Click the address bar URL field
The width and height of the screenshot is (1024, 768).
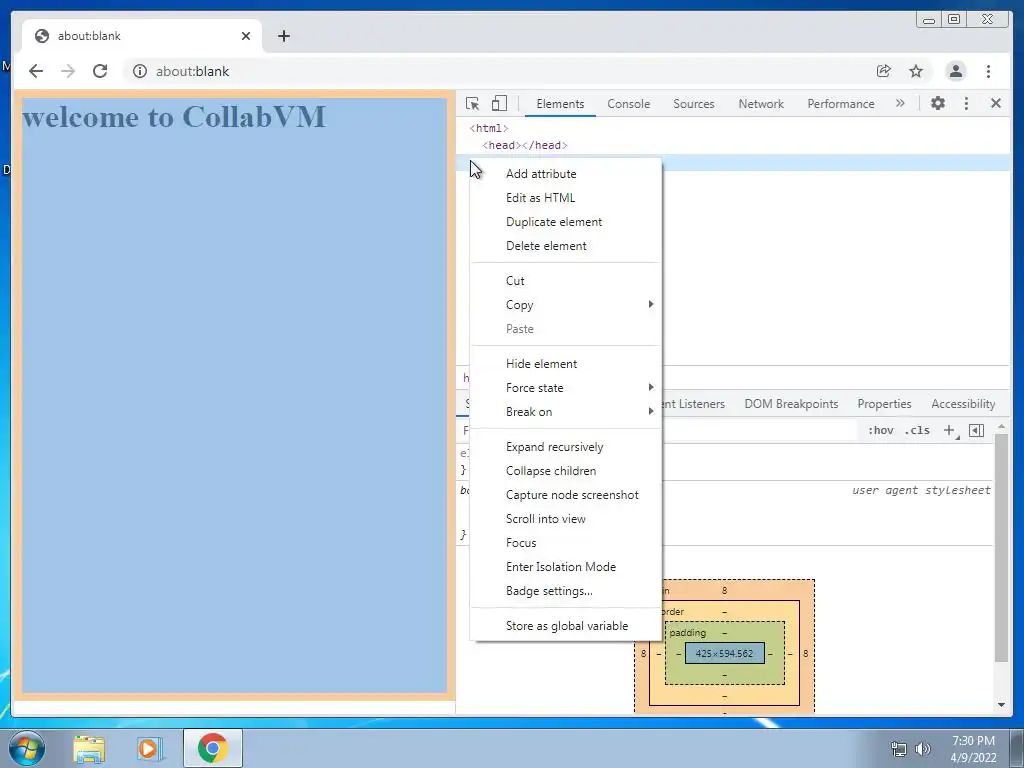pos(496,71)
